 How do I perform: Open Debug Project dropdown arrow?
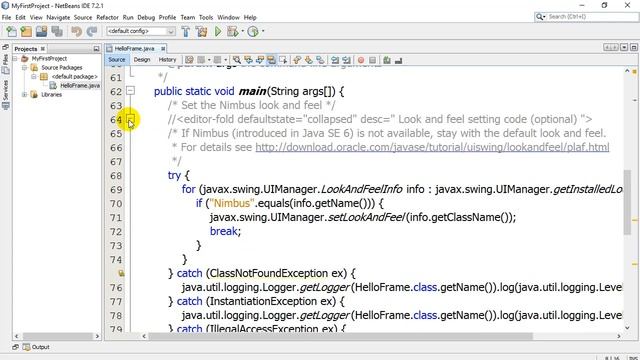click(242, 31)
